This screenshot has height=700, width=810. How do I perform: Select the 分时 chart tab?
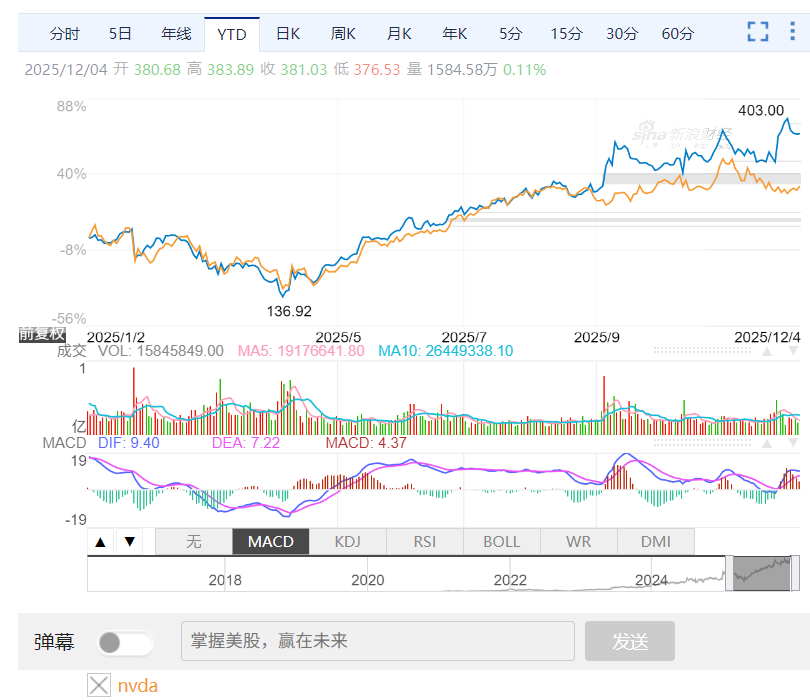coord(65,34)
